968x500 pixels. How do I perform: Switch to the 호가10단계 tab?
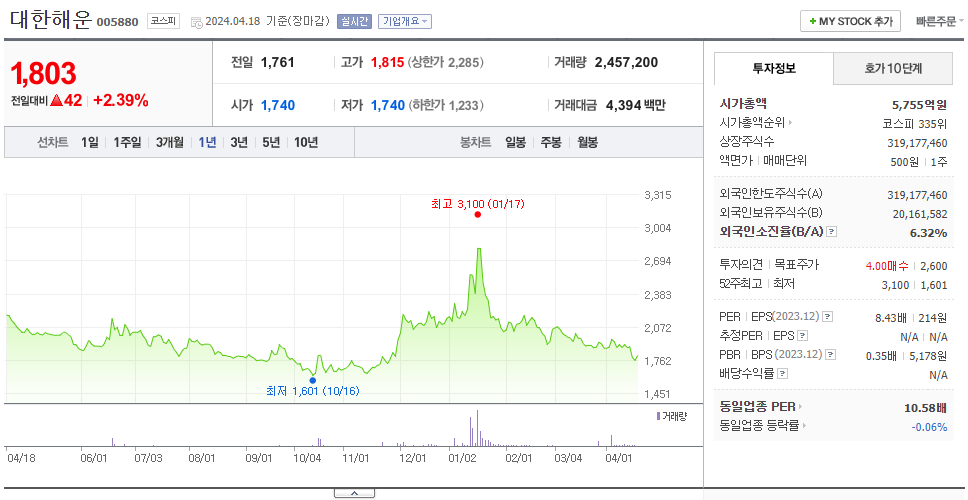[x=893, y=69]
